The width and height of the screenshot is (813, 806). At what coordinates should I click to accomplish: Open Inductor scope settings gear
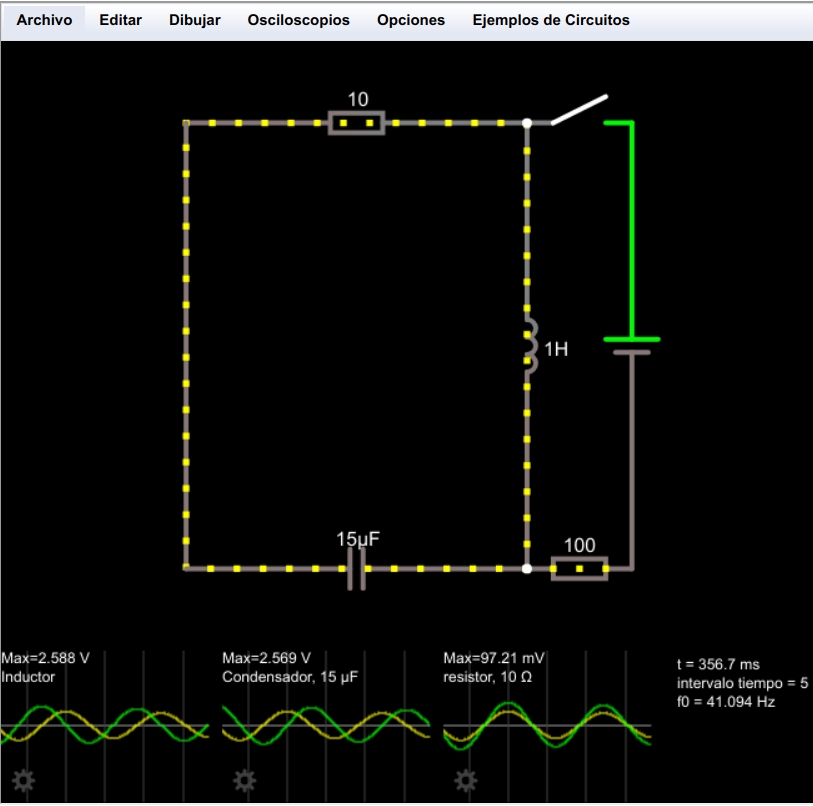[23, 781]
